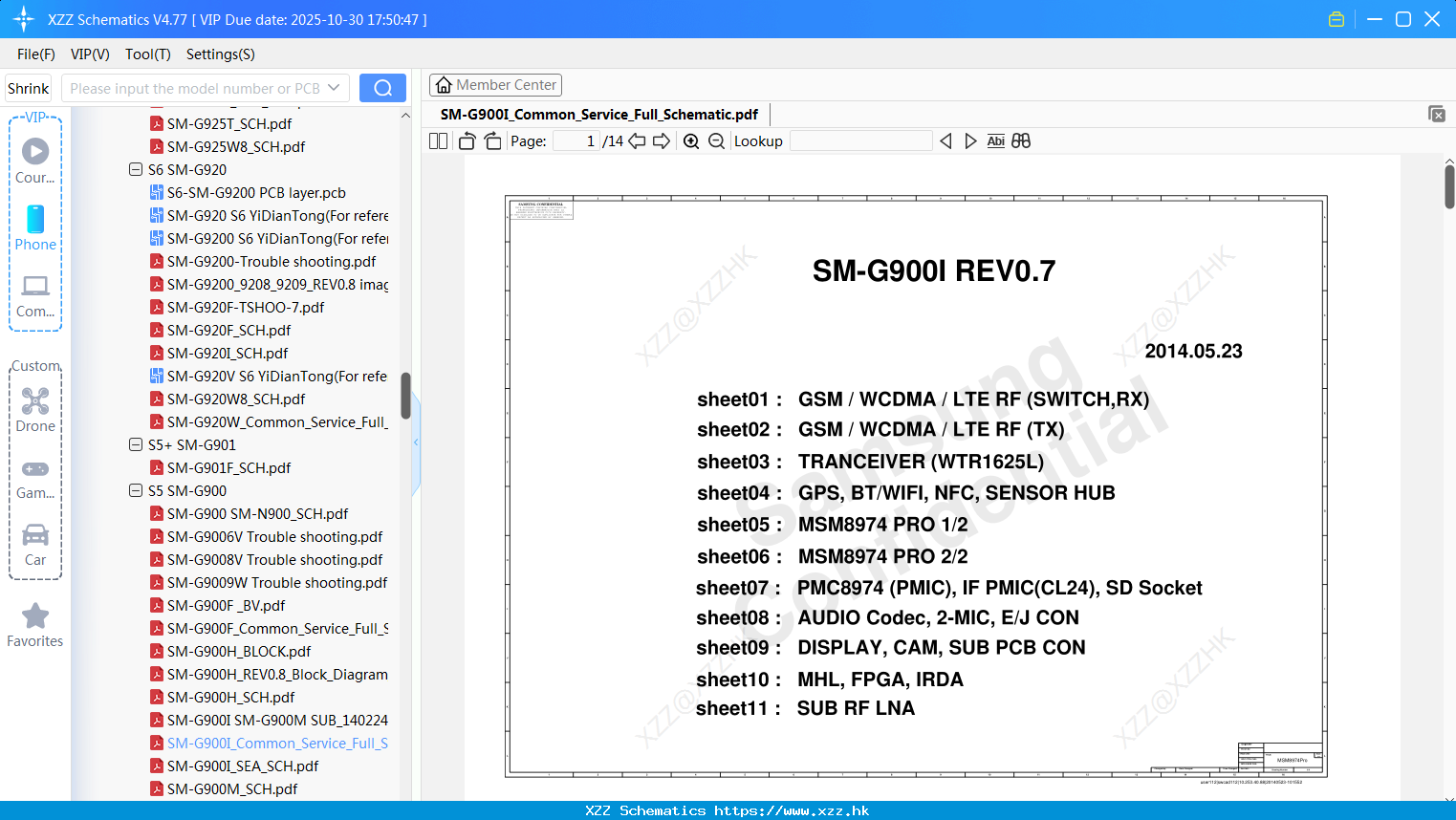Screen dimensions: 1456x820
Task: Collapse the left panel splitter handle
Action: point(416,442)
